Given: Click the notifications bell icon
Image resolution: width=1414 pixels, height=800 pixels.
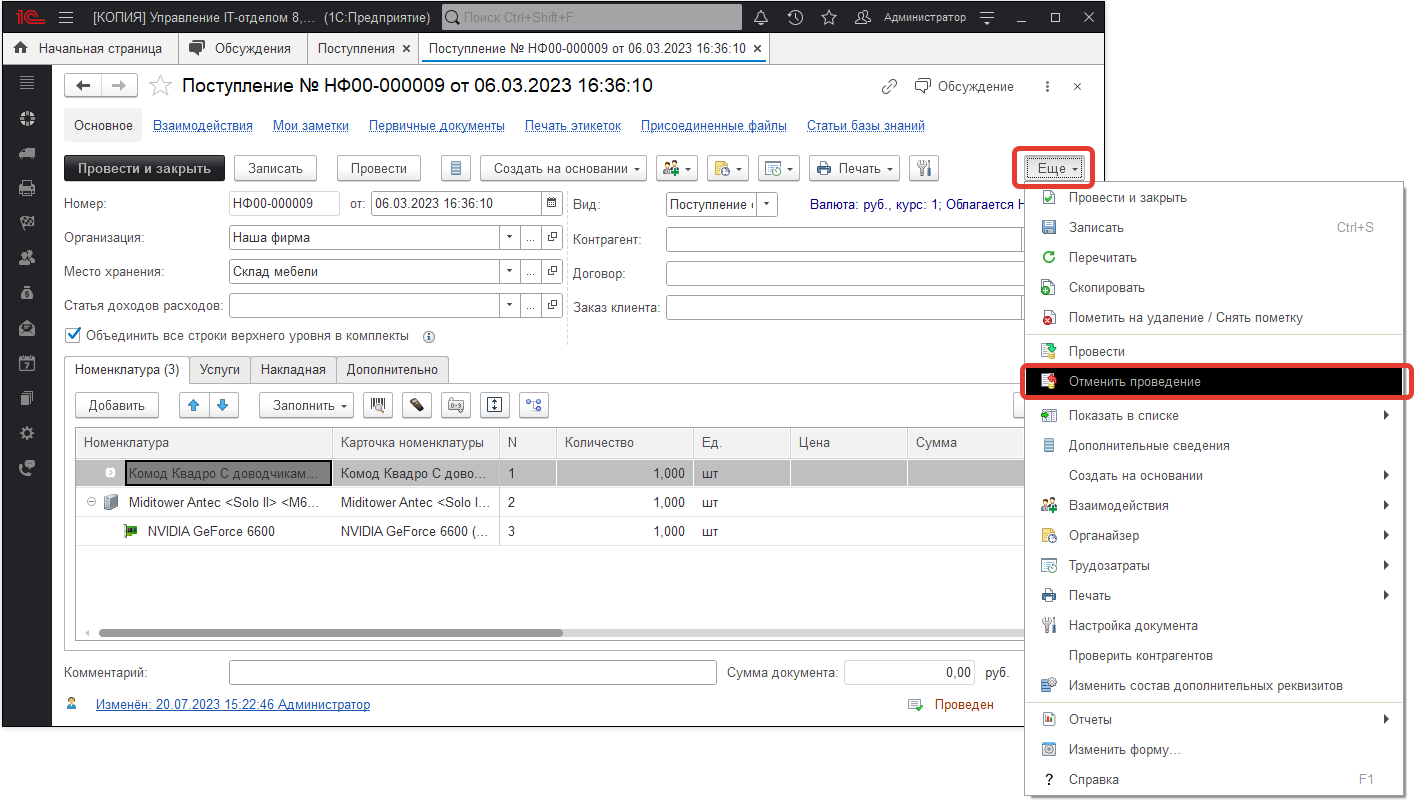Looking at the screenshot, I should coord(761,18).
